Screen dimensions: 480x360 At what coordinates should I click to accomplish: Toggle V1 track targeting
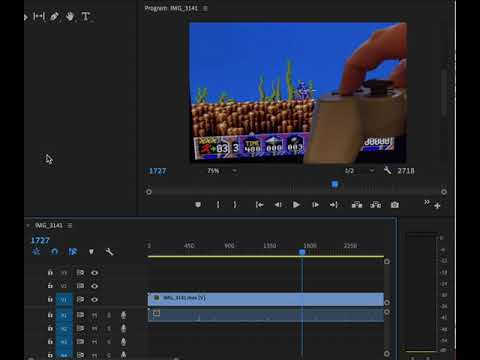pos(64,299)
